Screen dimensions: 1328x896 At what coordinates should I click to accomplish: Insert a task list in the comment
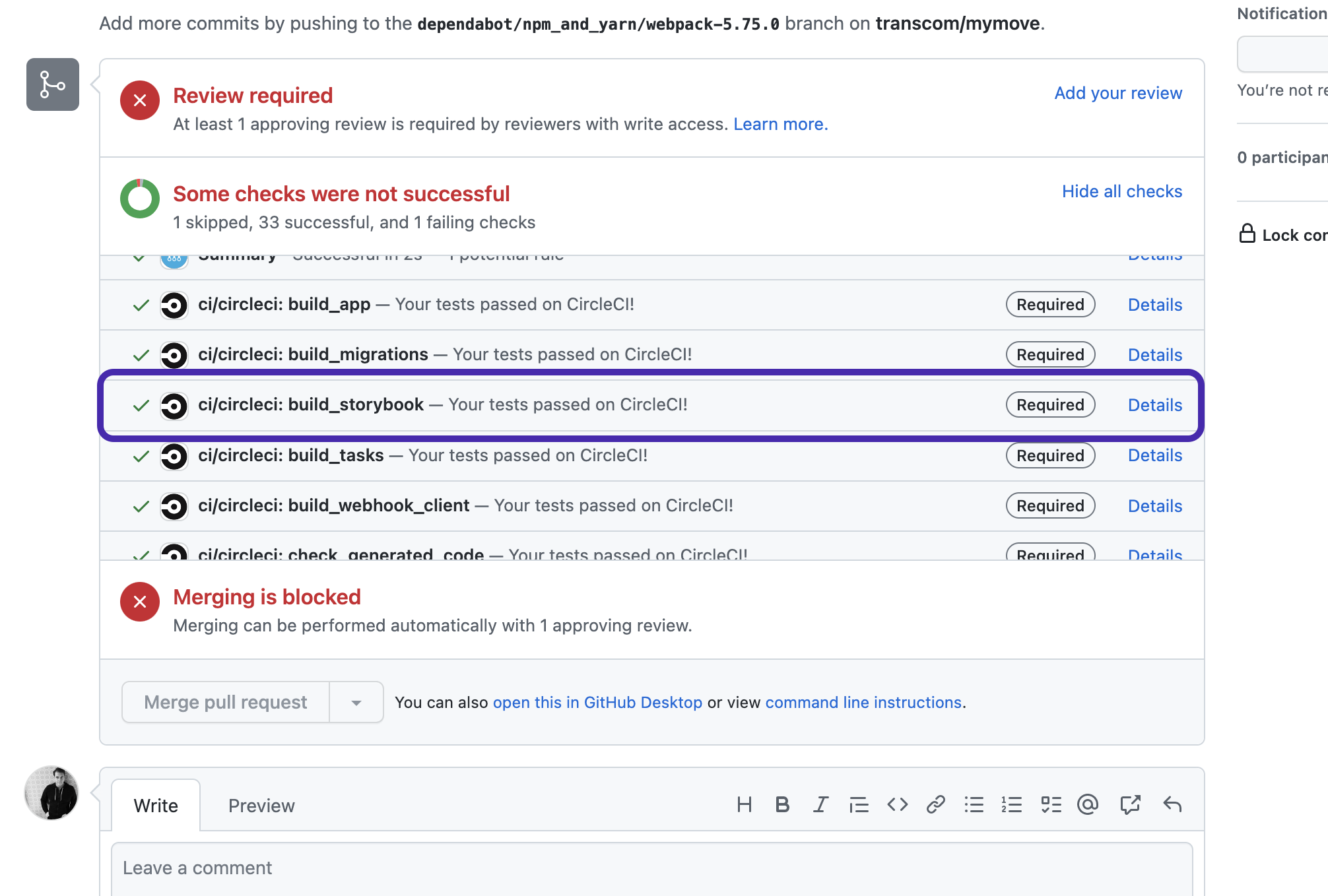(x=1050, y=804)
